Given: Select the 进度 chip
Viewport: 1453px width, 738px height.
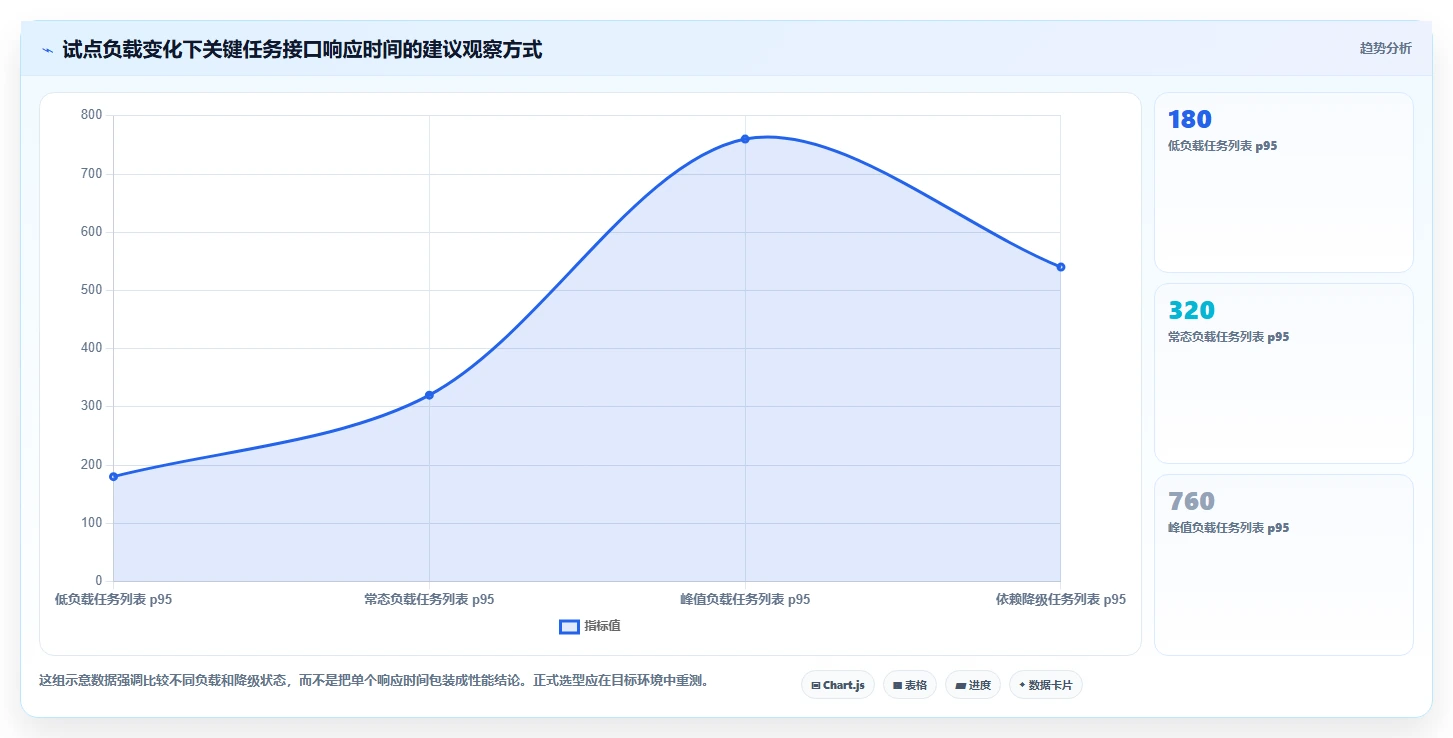Looking at the screenshot, I should [973, 685].
